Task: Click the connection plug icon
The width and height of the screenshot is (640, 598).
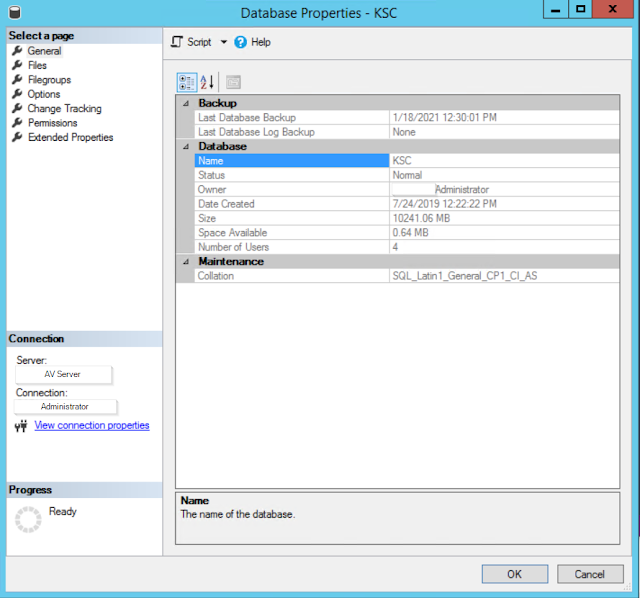Action: (x=21, y=426)
